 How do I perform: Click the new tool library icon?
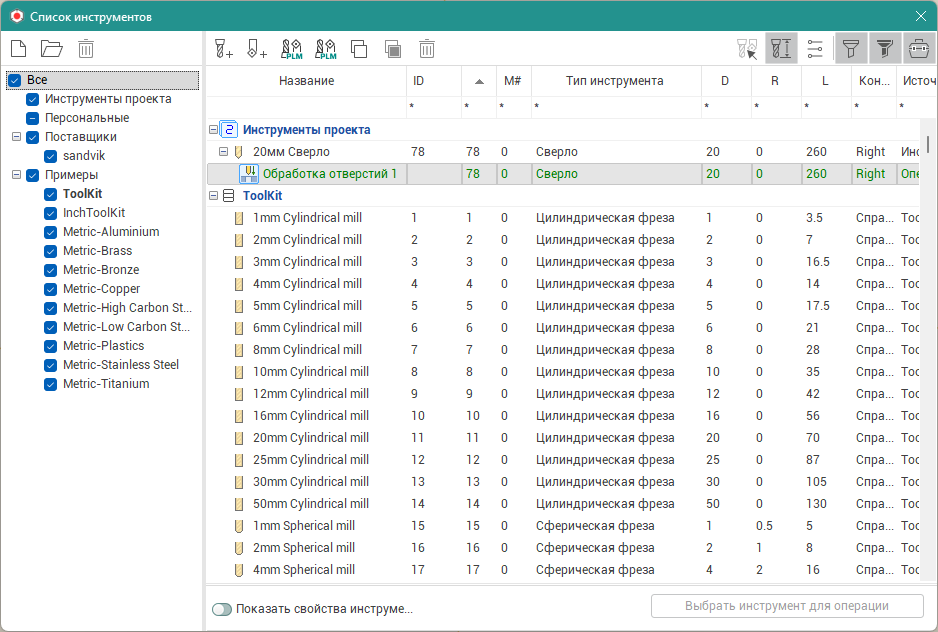click(x=17, y=48)
